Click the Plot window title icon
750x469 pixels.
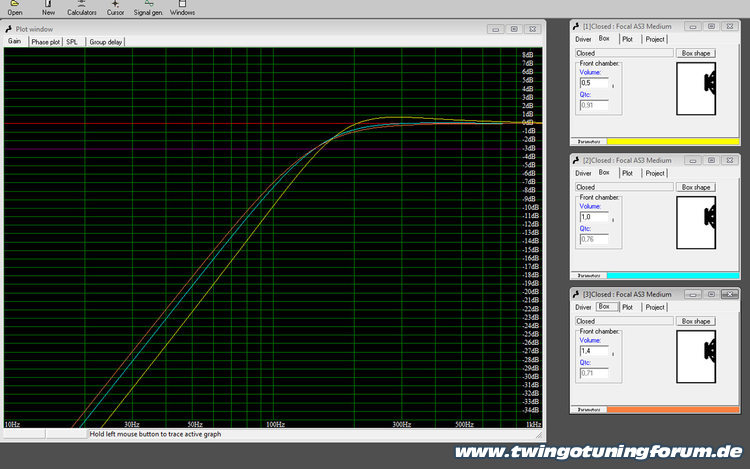[9, 29]
